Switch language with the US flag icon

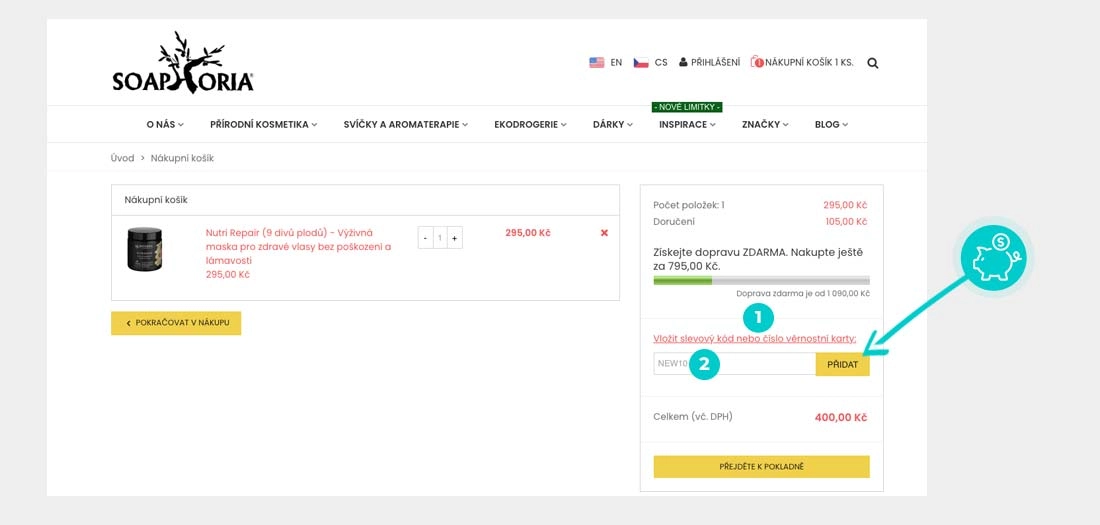(x=597, y=62)
